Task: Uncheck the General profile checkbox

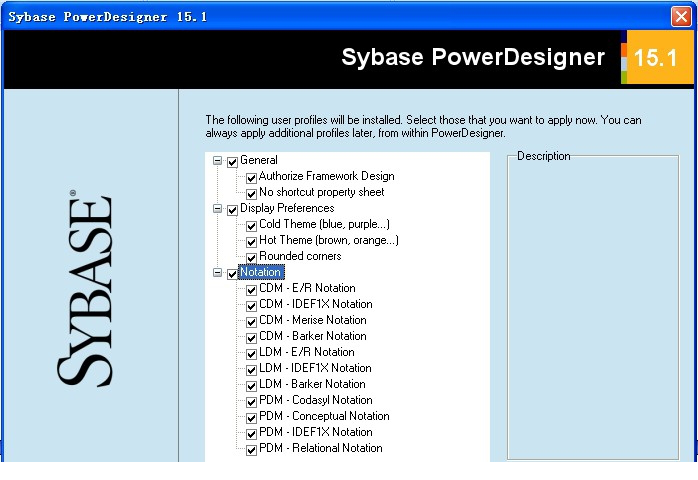Action: tap(232, 162)
